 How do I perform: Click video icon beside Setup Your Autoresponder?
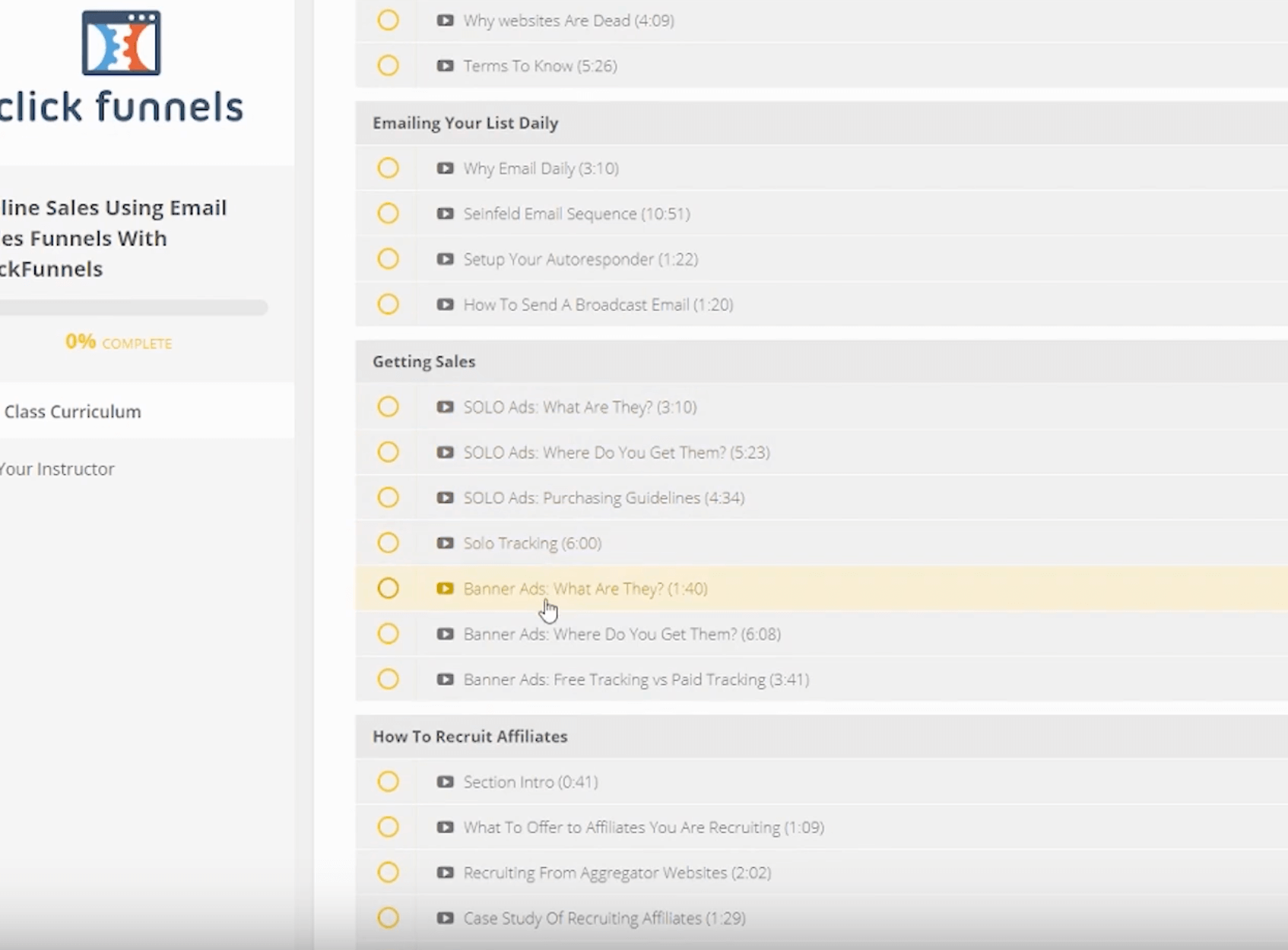pyautogui.click(x=445, y=259)
